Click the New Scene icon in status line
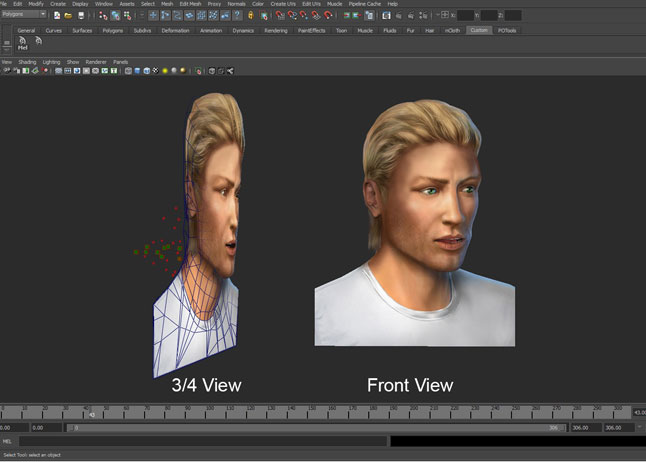This screenshot has width=646, height=462. [x=56, y=15]
